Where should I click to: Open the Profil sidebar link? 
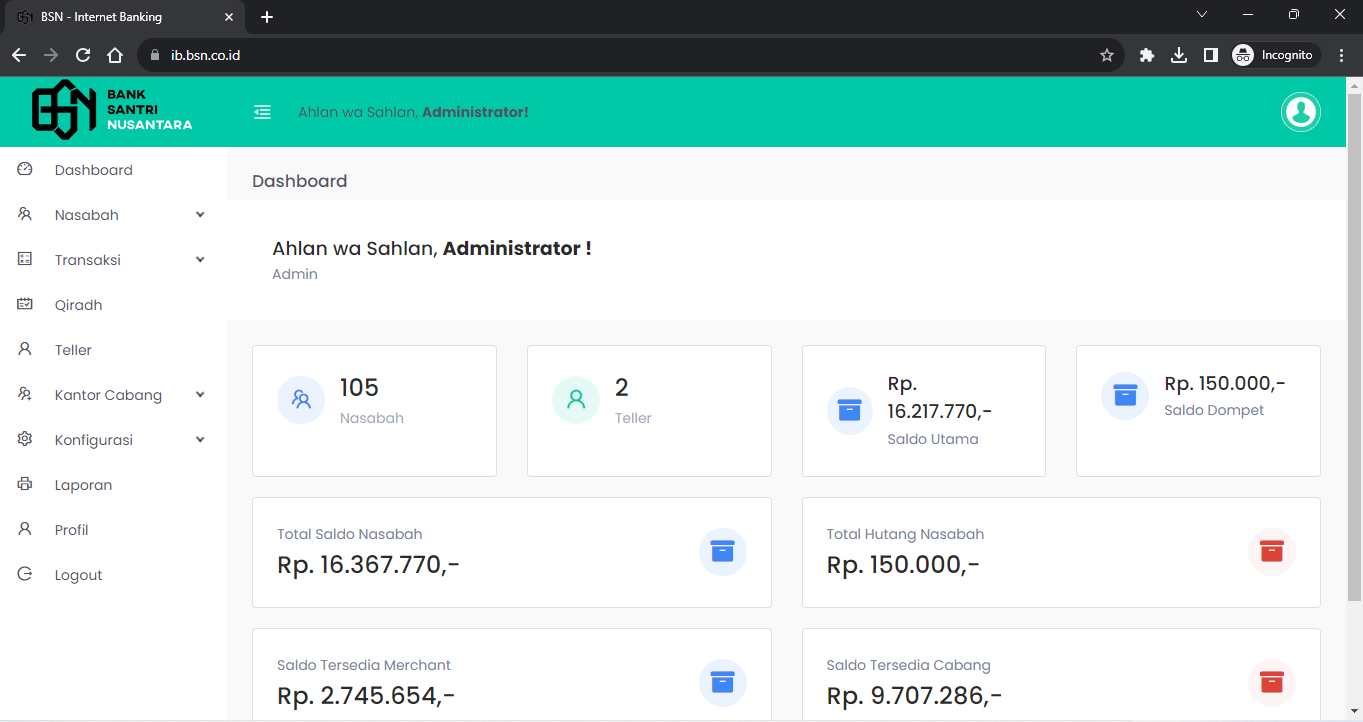click(71, 530)
